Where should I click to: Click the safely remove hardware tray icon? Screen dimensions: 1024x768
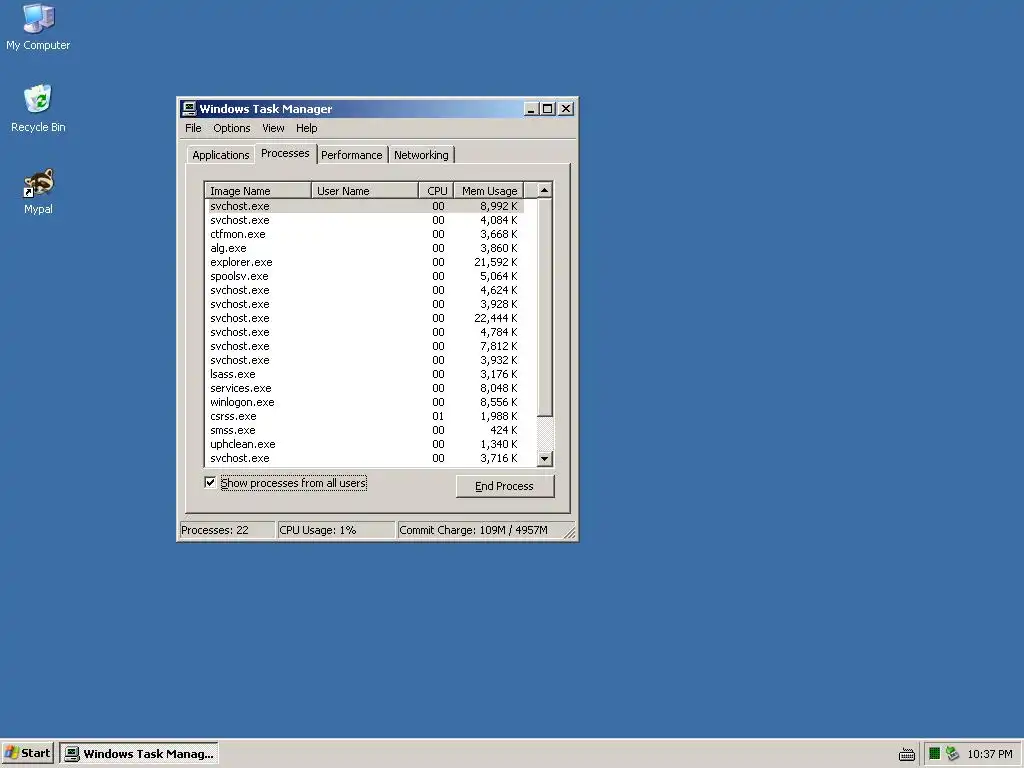point(952,754)
